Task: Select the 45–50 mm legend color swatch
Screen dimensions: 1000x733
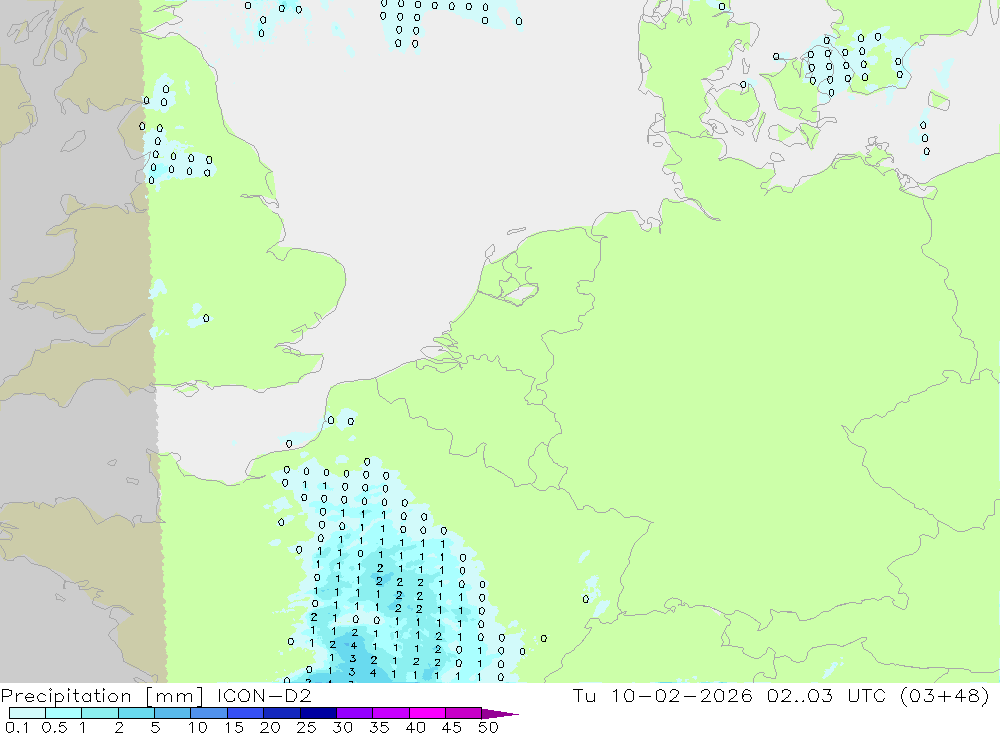Action: coord(464,713)
